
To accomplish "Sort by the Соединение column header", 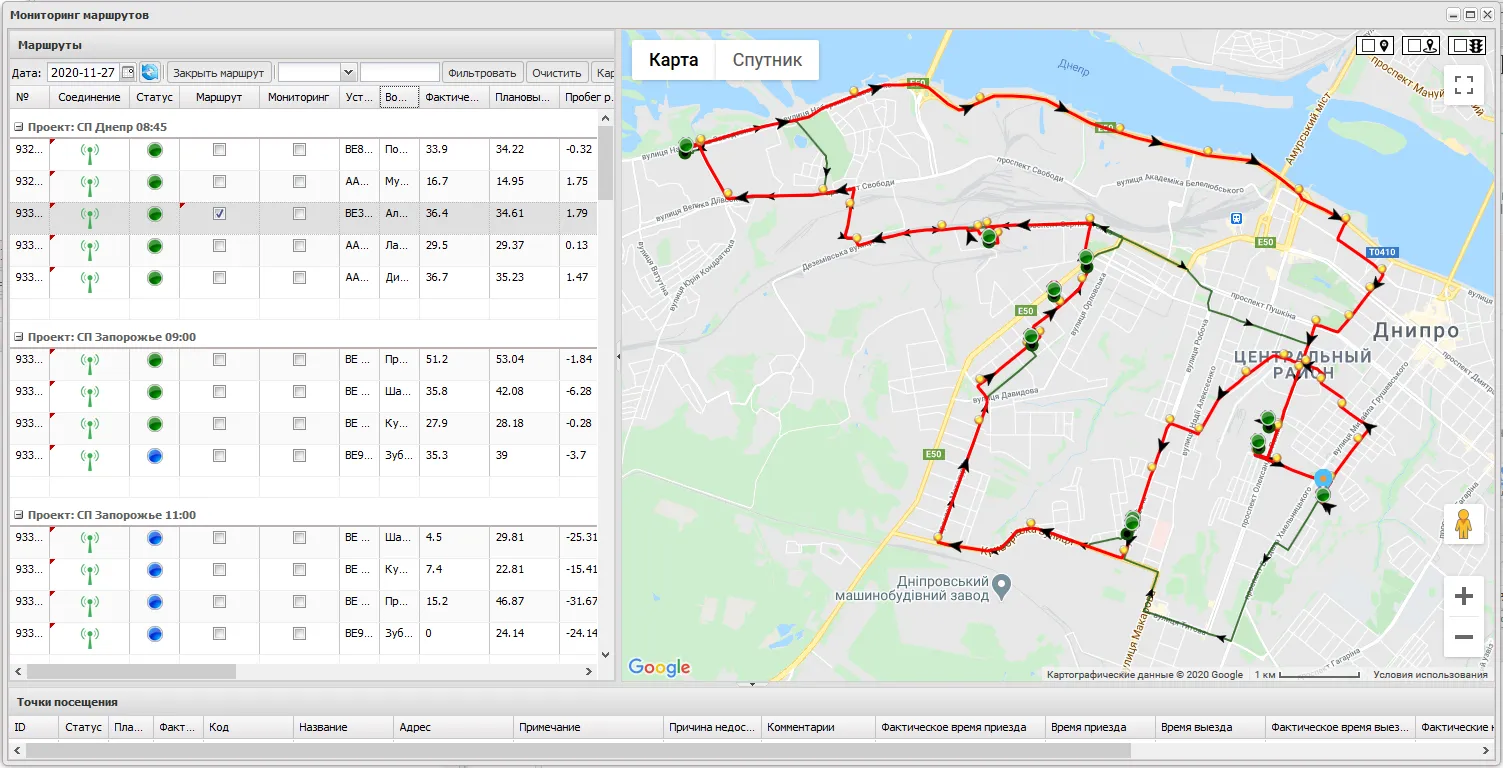I will click(89, 97).
